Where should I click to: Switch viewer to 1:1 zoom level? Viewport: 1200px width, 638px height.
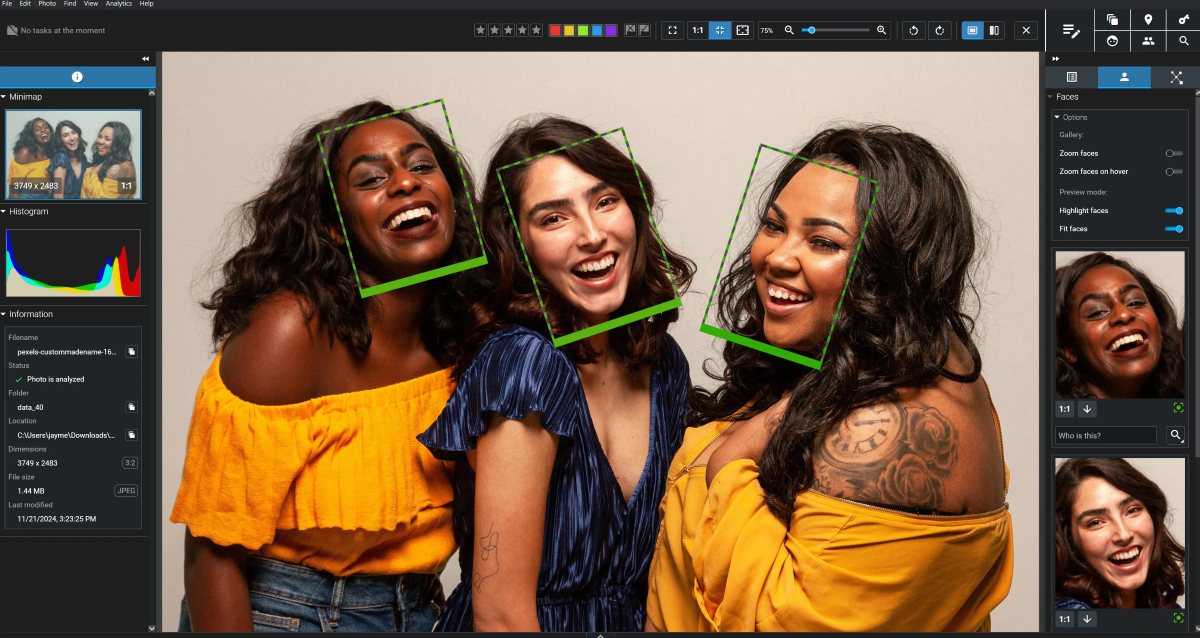coord(698,30)
